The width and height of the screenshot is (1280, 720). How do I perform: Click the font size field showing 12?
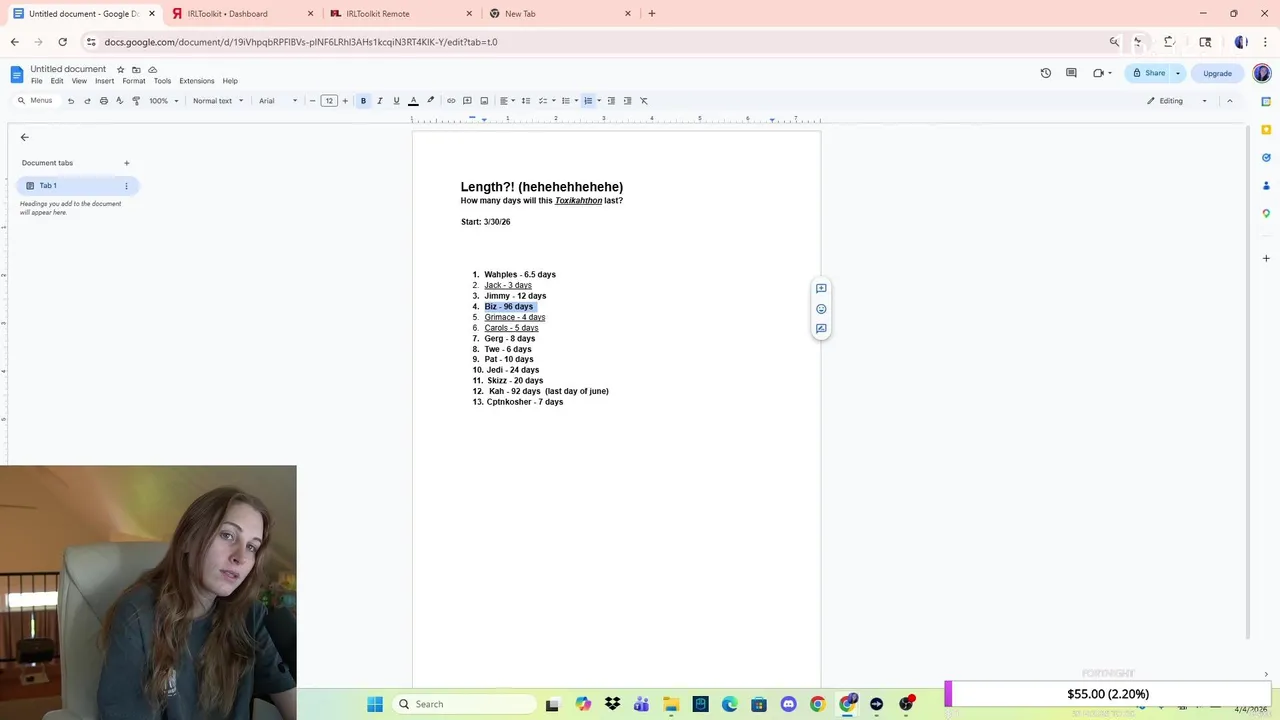329,101
